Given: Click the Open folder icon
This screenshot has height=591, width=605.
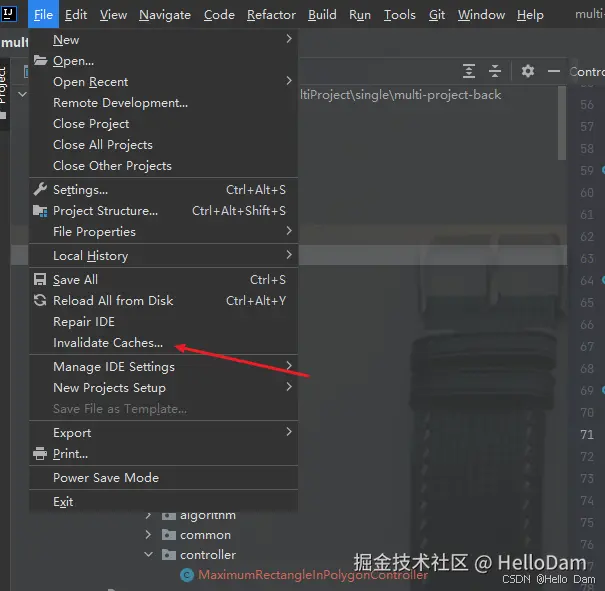Looking at the screenshot, I should tap(40, 60).
